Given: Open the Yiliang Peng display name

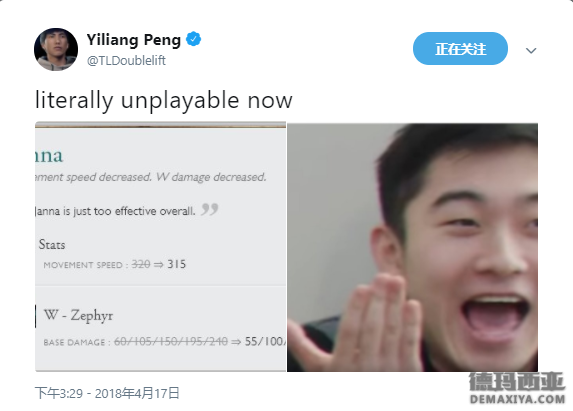Looking at the screenshot, I should click(x=133, y=40).
